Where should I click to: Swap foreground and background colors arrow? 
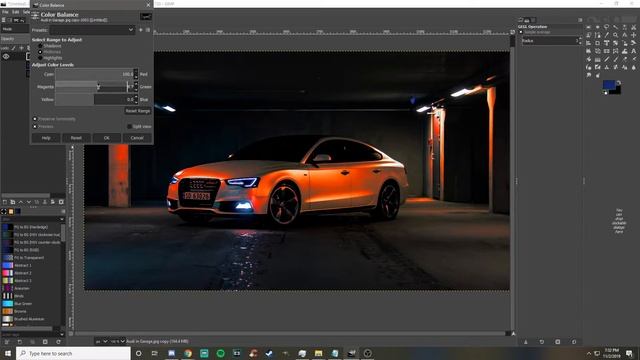coord(619,82)
